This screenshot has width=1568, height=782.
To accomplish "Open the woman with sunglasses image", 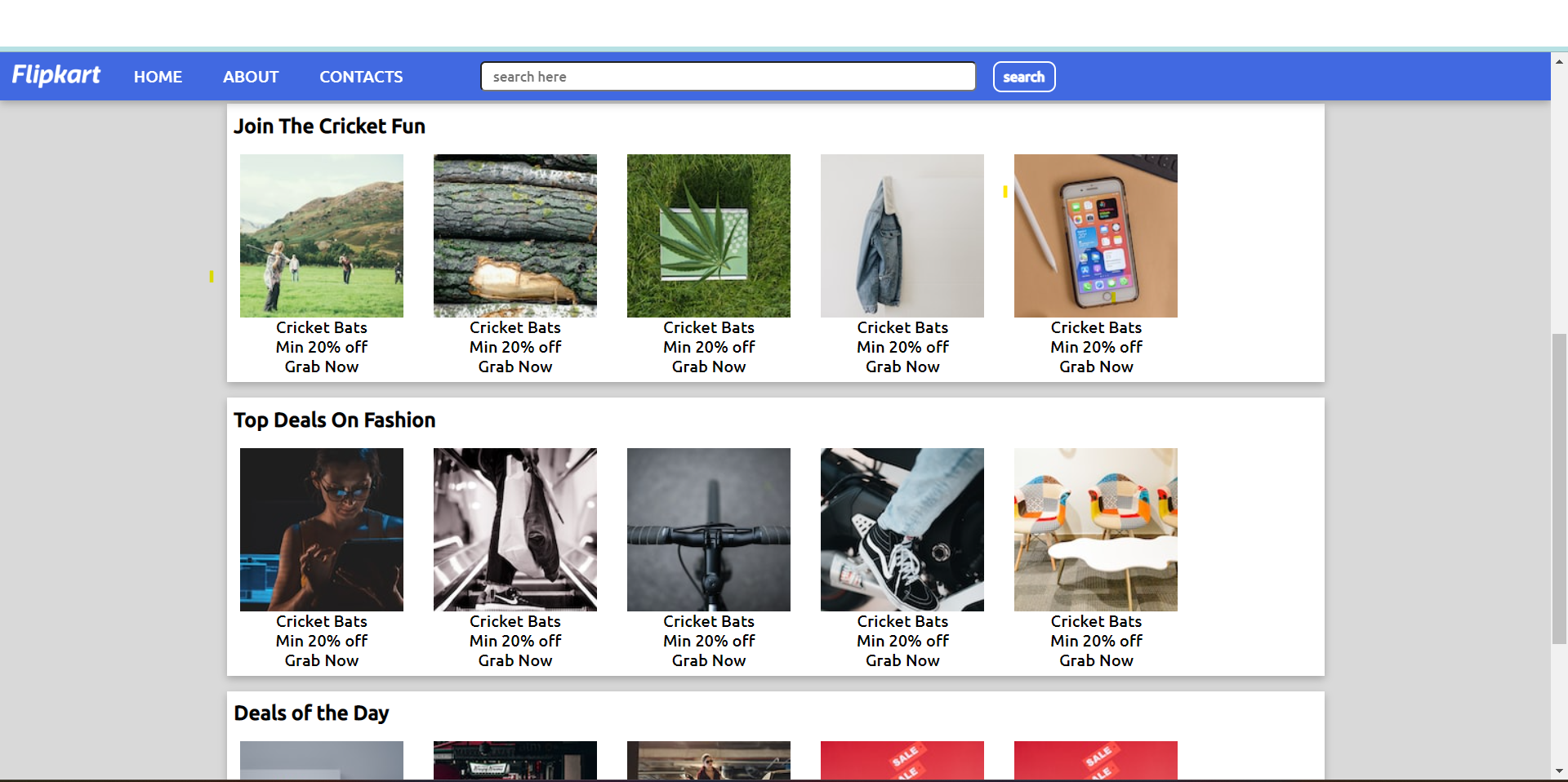I will pos(322,530).
